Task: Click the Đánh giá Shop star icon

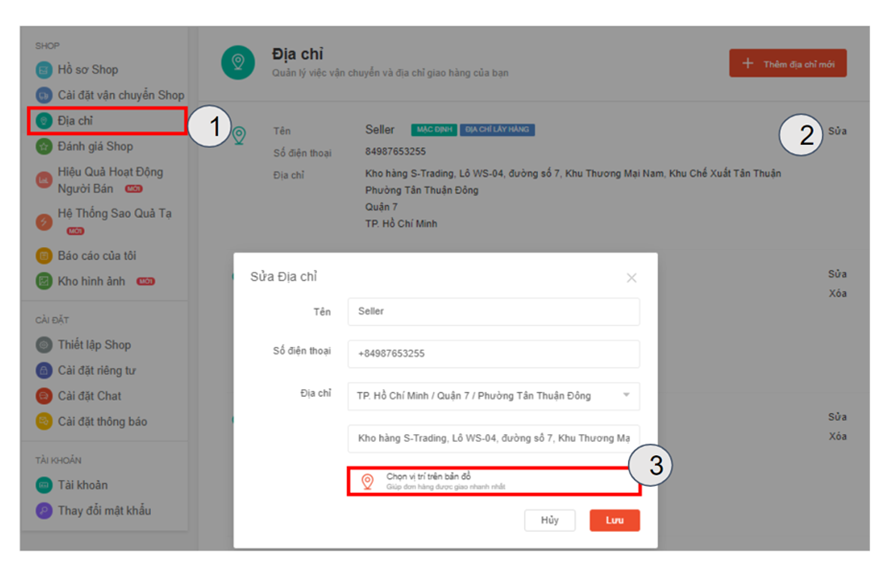Action: [x=43, y=147]
